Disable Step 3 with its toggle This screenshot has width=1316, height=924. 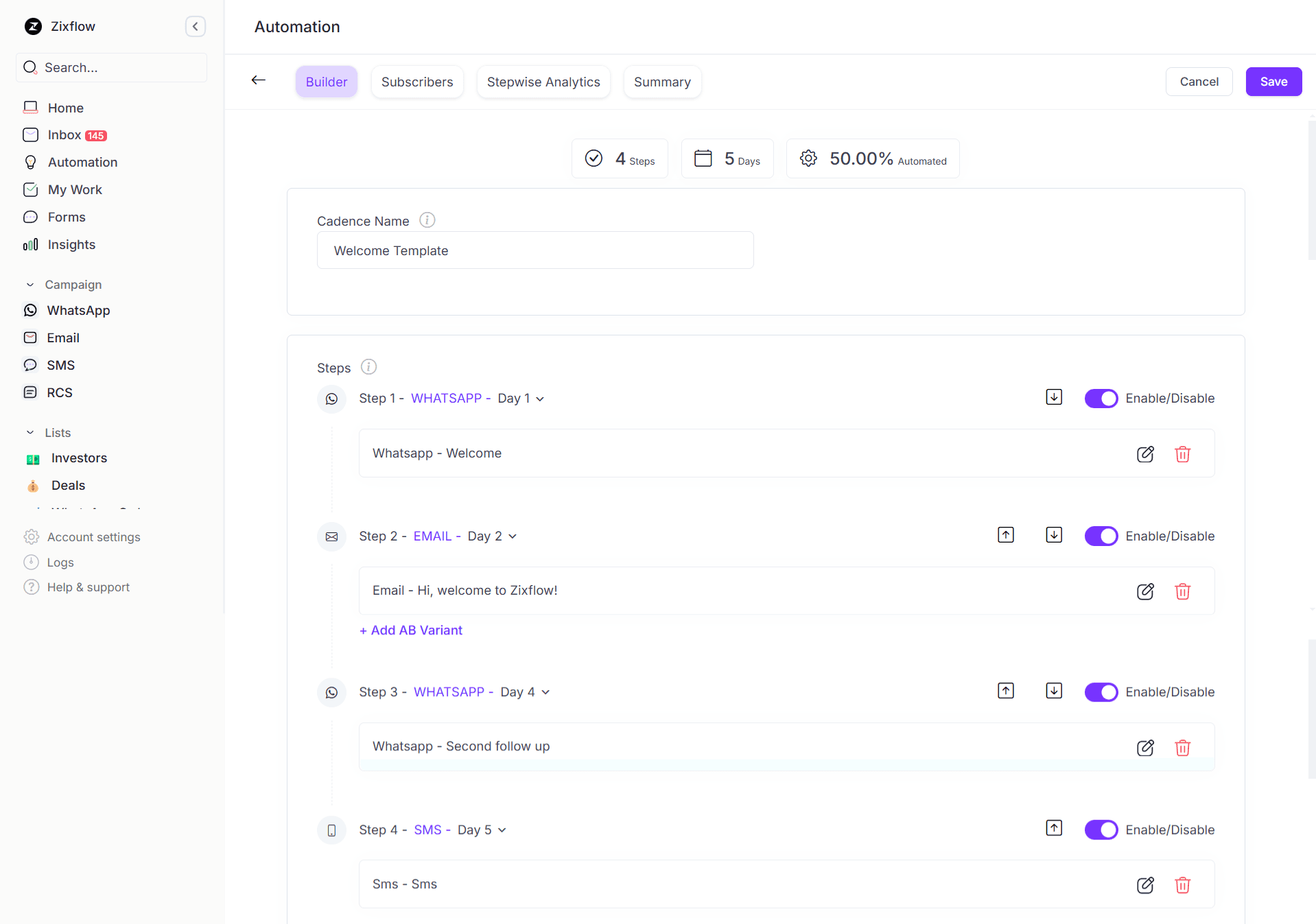[1100, 691]
